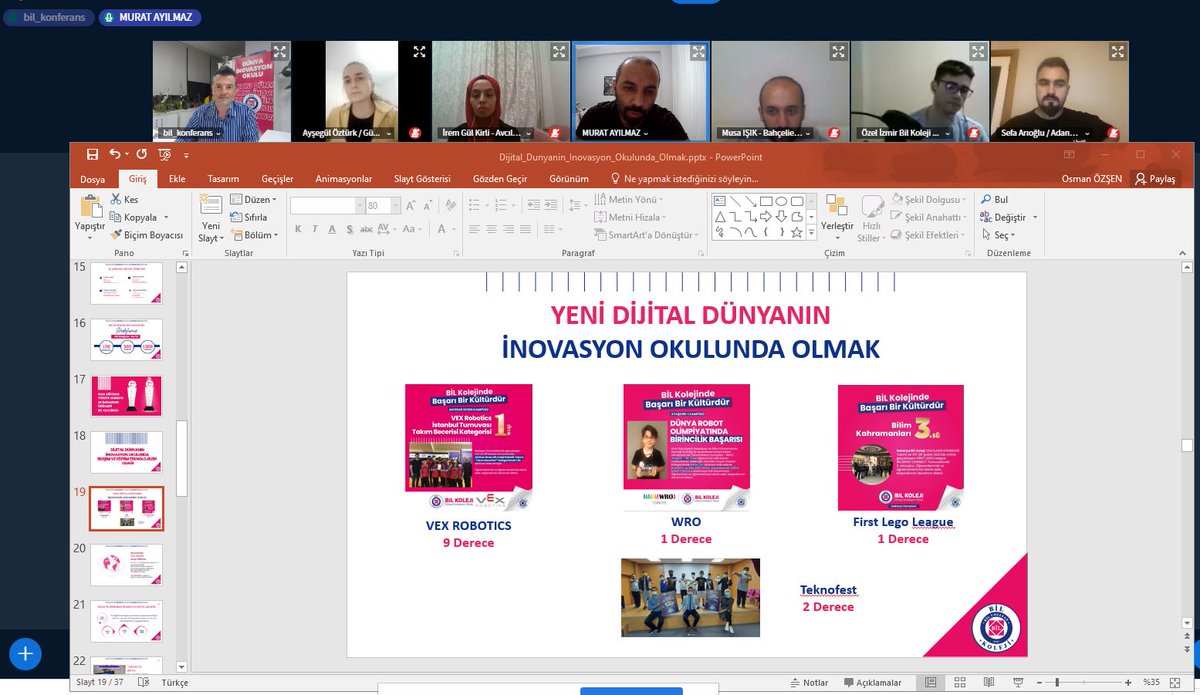1200x695 pixels.
Task: Select the triangle shape in shapes gallery
Action: click(720, 216)
